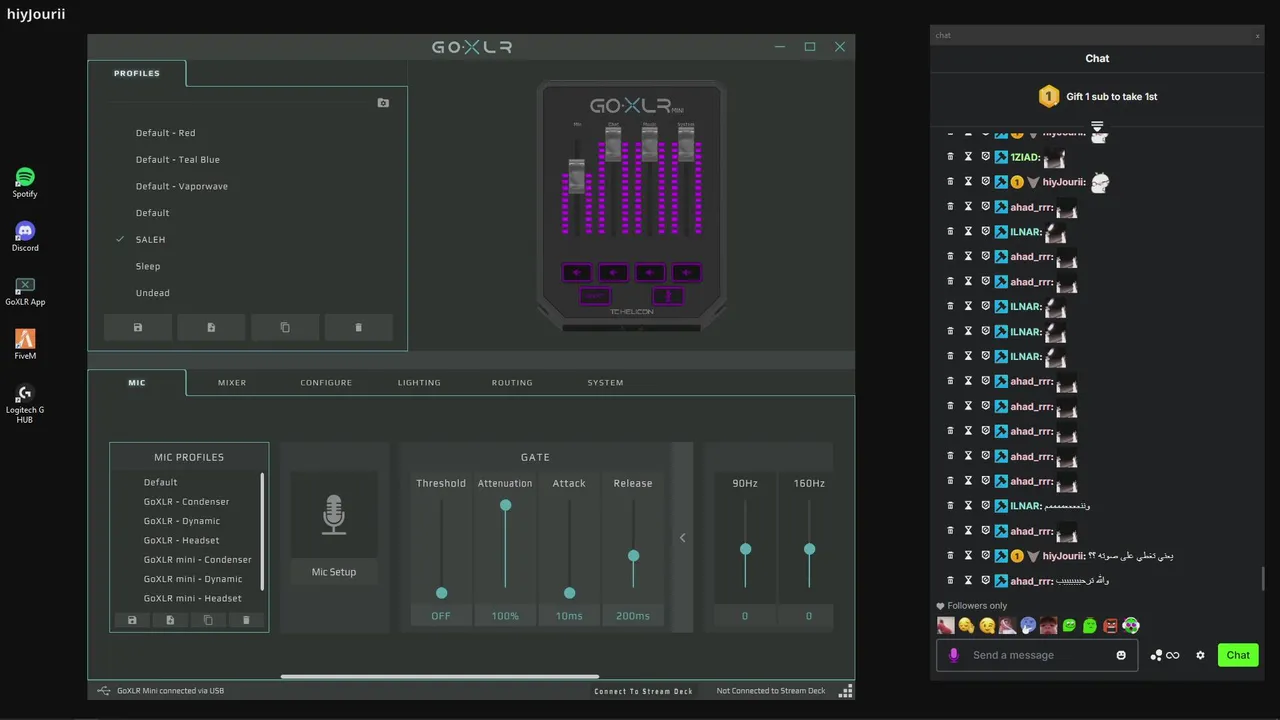Choose the GoXLR mini - Dynamic mic profile

pos(193,579)
